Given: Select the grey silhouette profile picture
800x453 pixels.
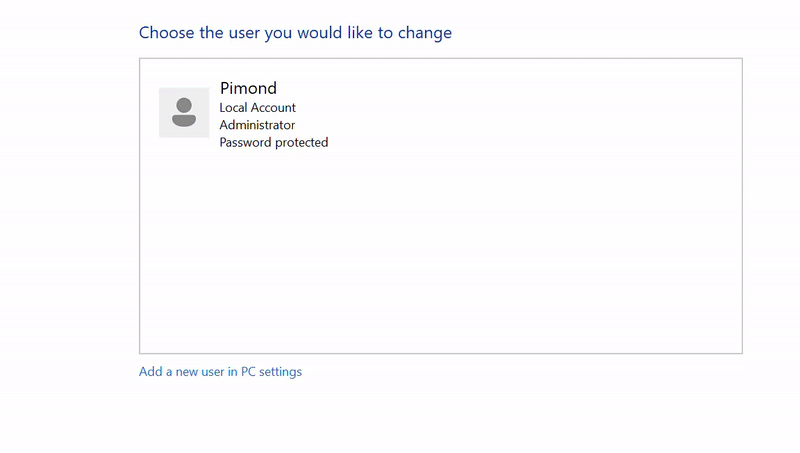Looking at the screenshot, I should [x=184, y=112].
